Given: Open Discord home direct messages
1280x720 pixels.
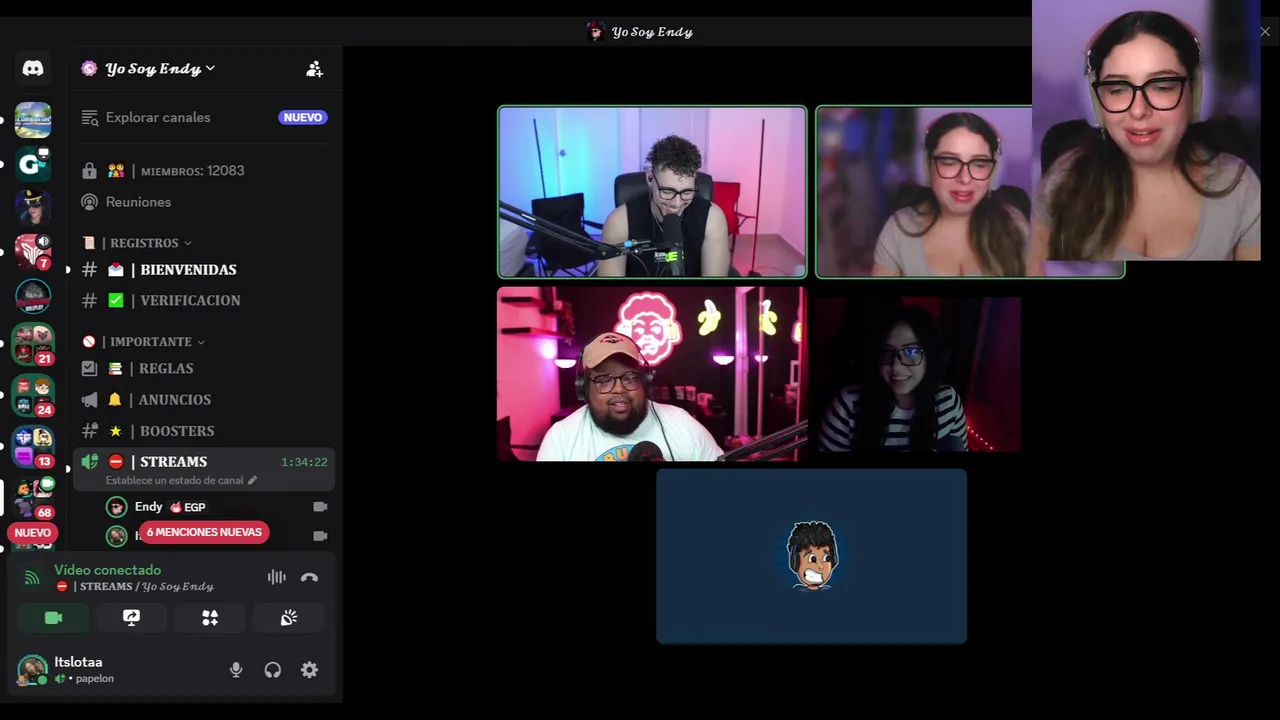Looking at the screenshot, I should tap(33, 69).
